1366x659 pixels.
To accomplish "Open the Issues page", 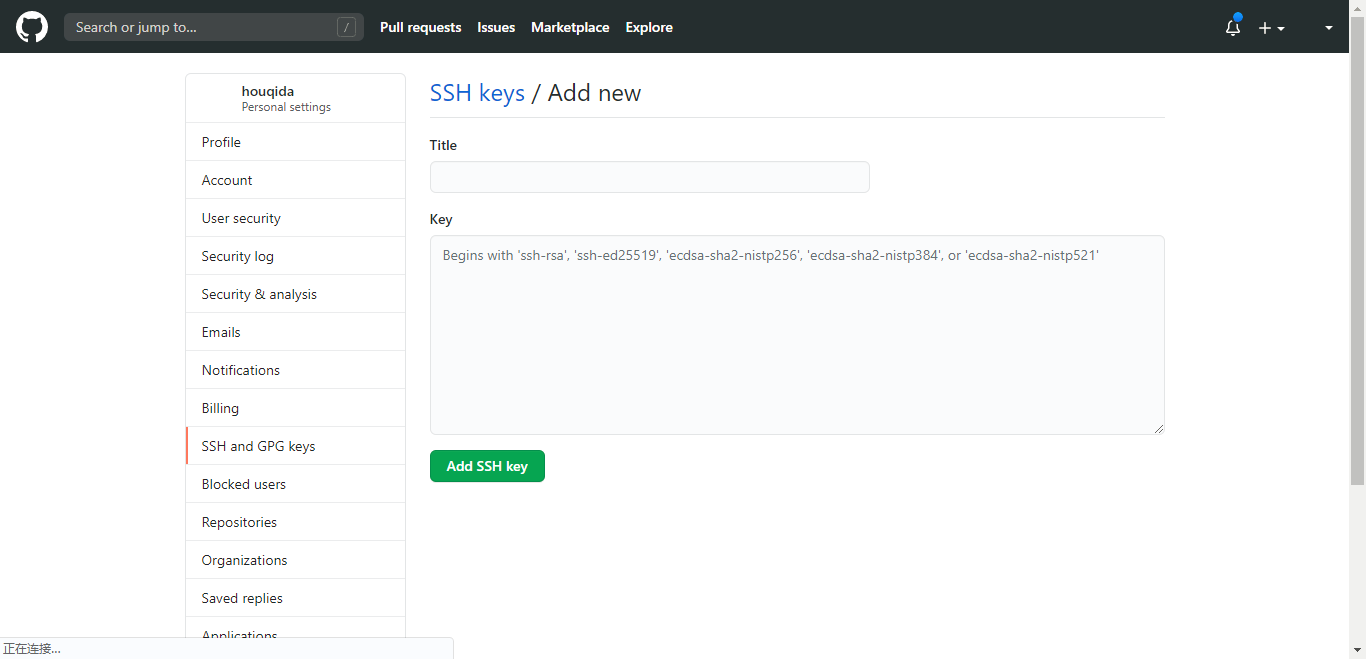I will click(496, 27).
